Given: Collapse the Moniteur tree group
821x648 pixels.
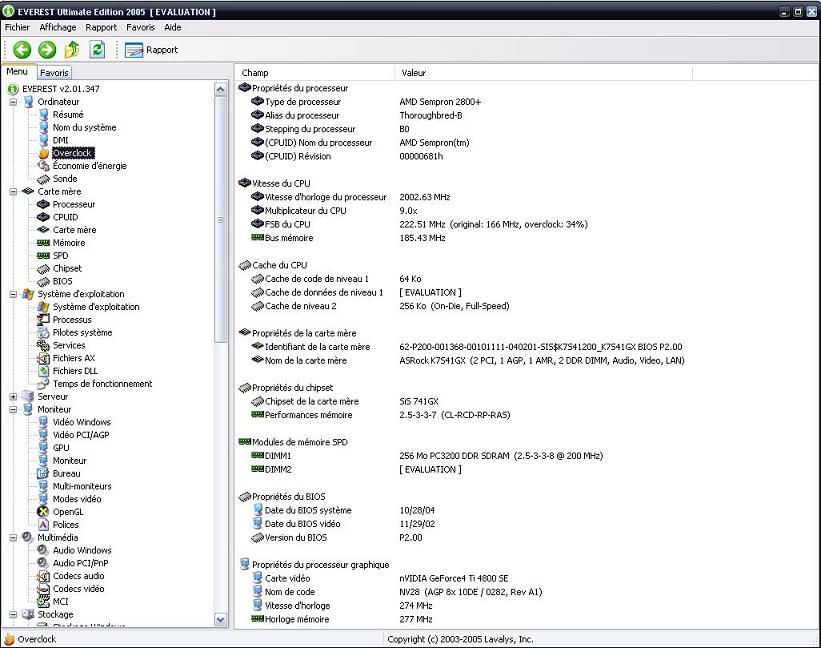Looking at the screenshot, I should pos(13,409).
